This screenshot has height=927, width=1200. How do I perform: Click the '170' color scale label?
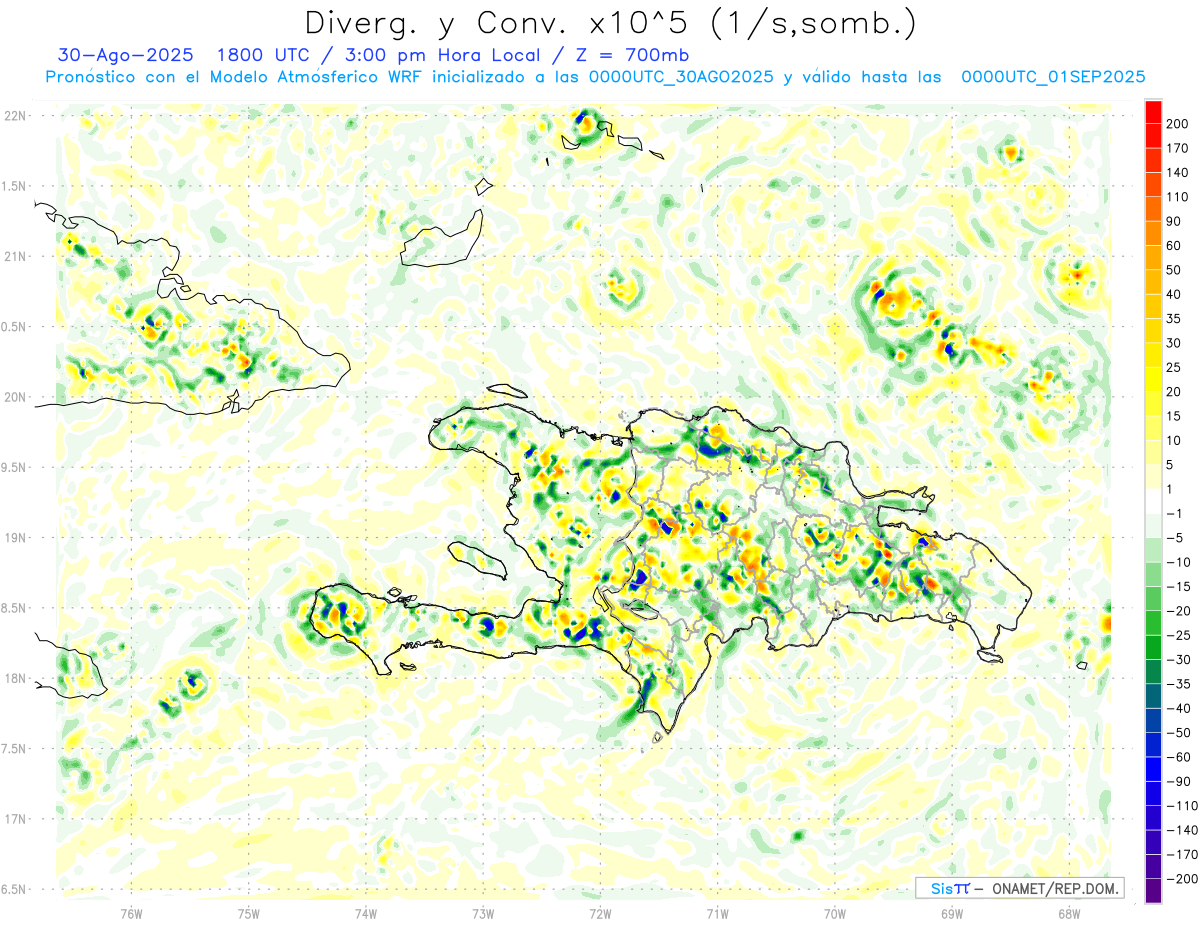click(1178, 148)
